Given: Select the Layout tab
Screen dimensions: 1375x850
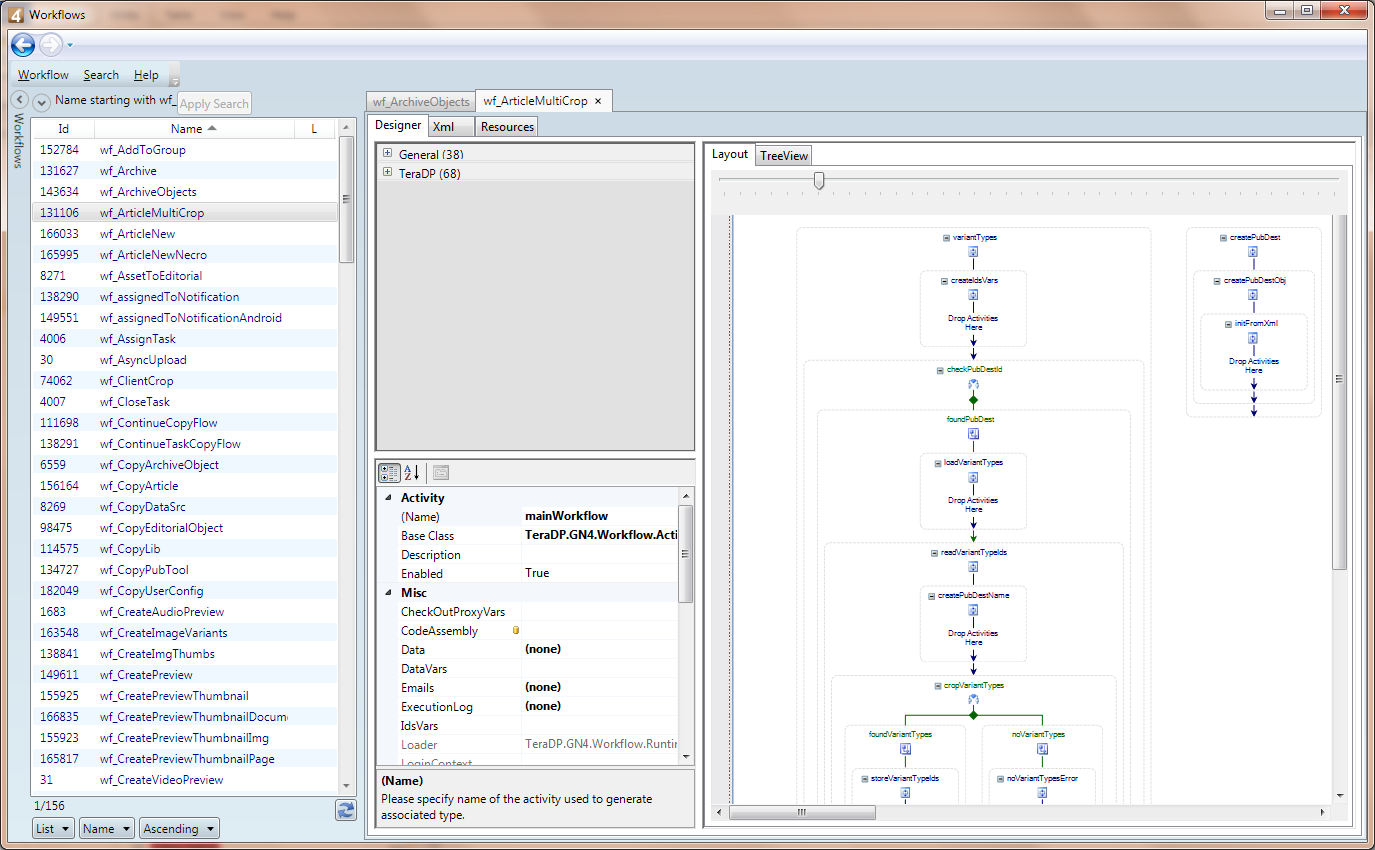Looking at the screenshot, I should coord(730,154).
